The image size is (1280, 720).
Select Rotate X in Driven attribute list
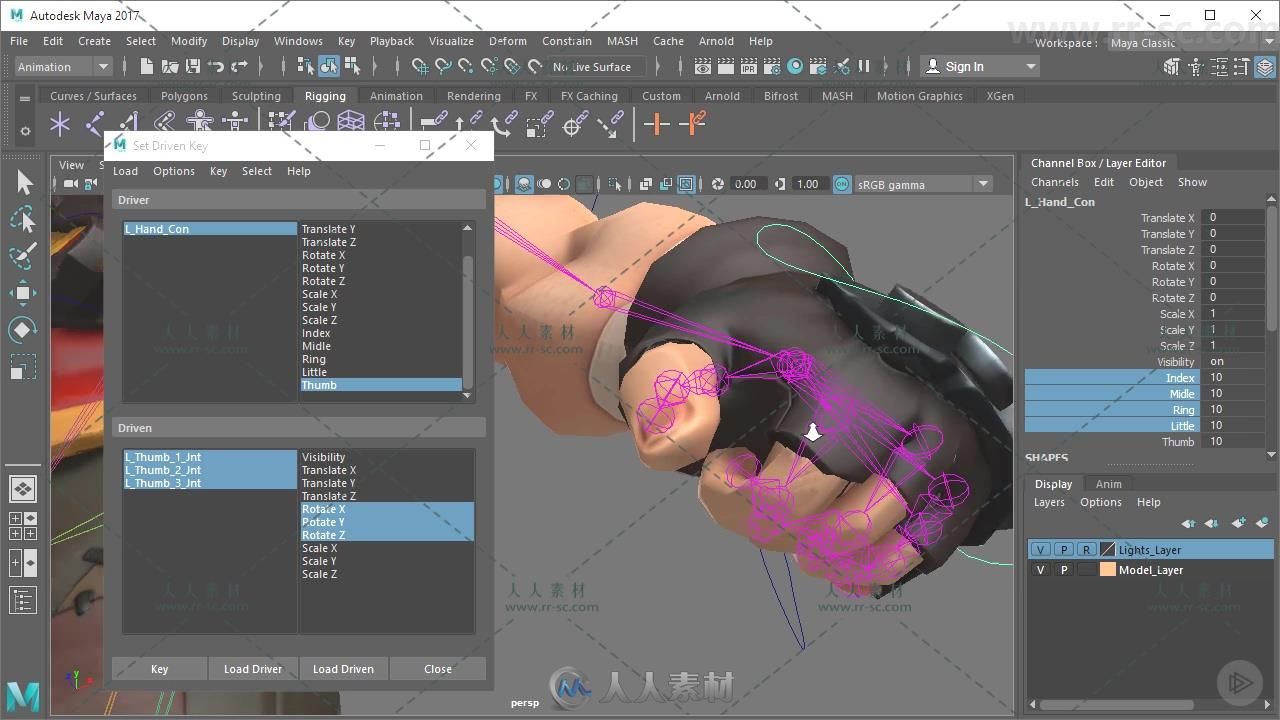coord(387,509)
